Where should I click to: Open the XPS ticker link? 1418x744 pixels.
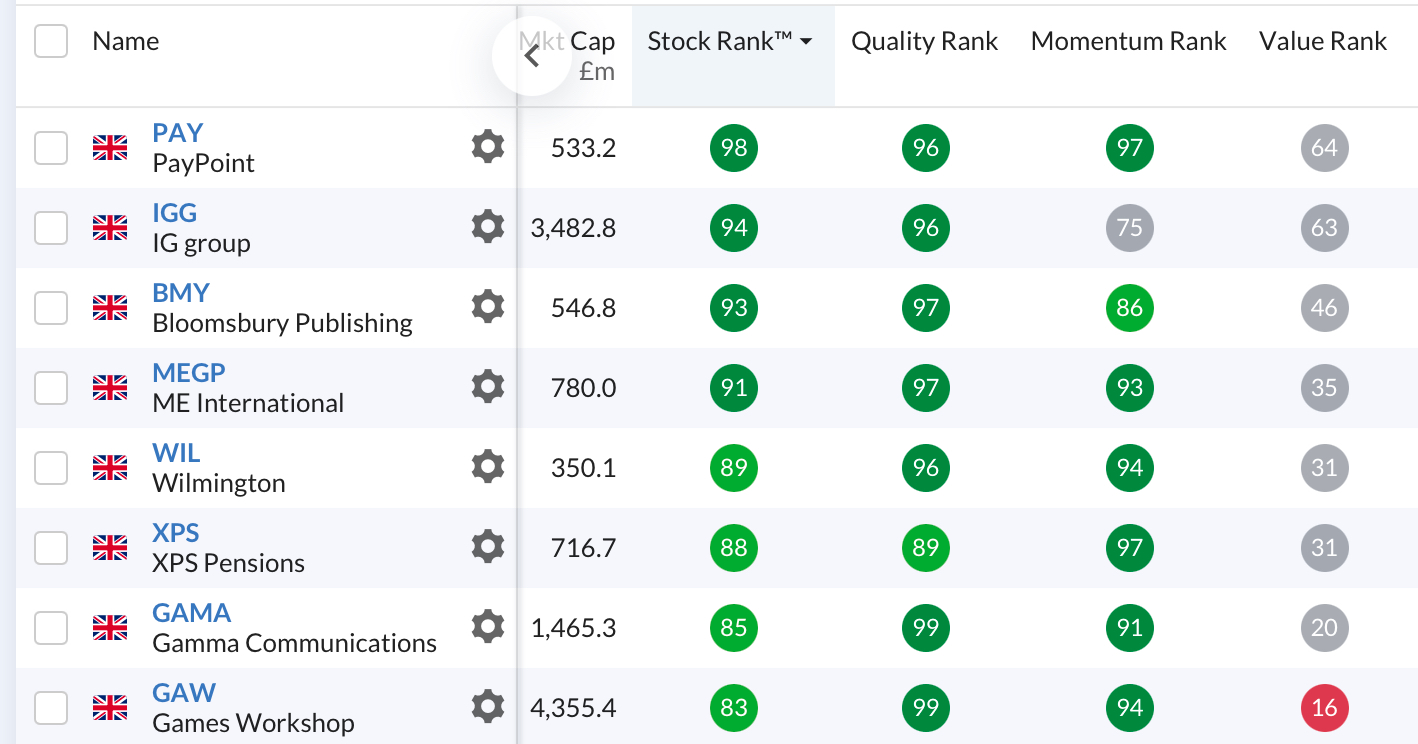pyautogui.click(x=176, y=533)
